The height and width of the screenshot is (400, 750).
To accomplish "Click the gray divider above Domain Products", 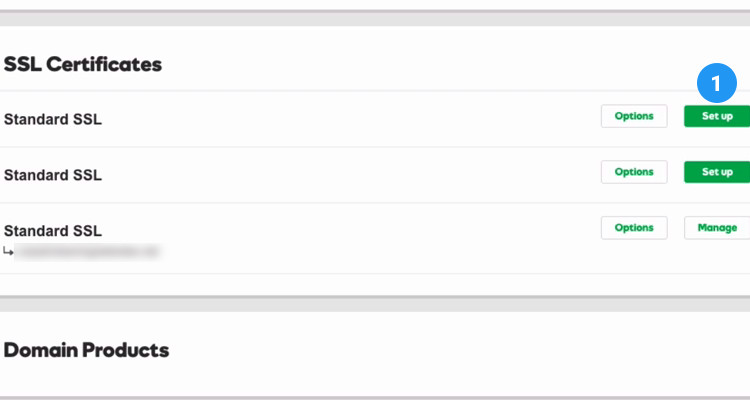I will pos(375,303).
